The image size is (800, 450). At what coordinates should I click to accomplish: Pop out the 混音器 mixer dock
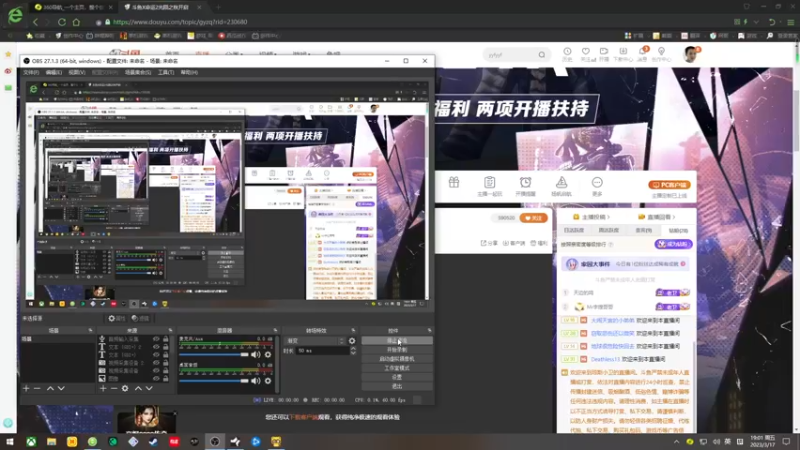[x=275, y=331]
